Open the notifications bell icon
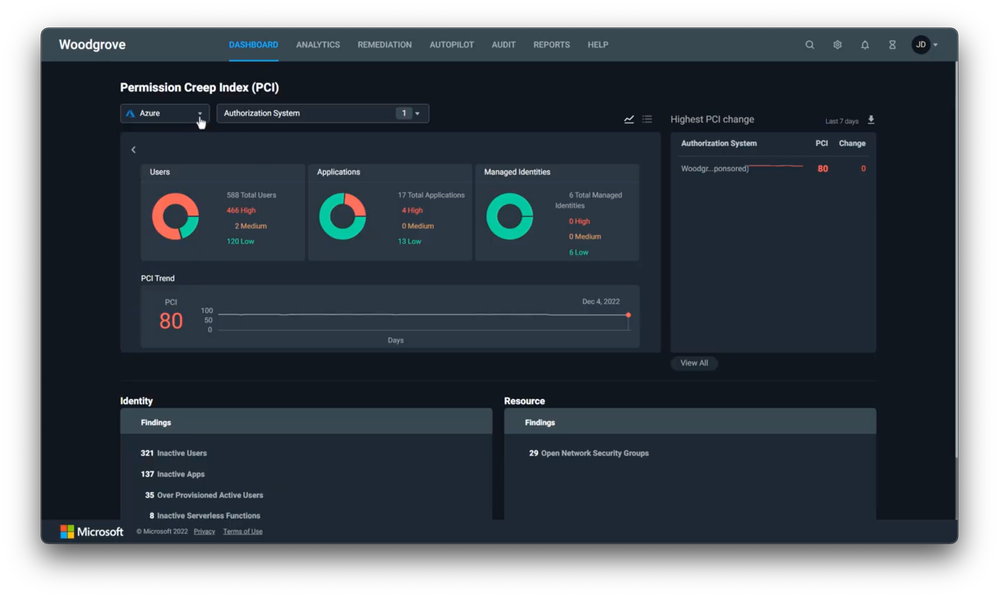This screenshot has height=598, width=999. tap(865, 45)
